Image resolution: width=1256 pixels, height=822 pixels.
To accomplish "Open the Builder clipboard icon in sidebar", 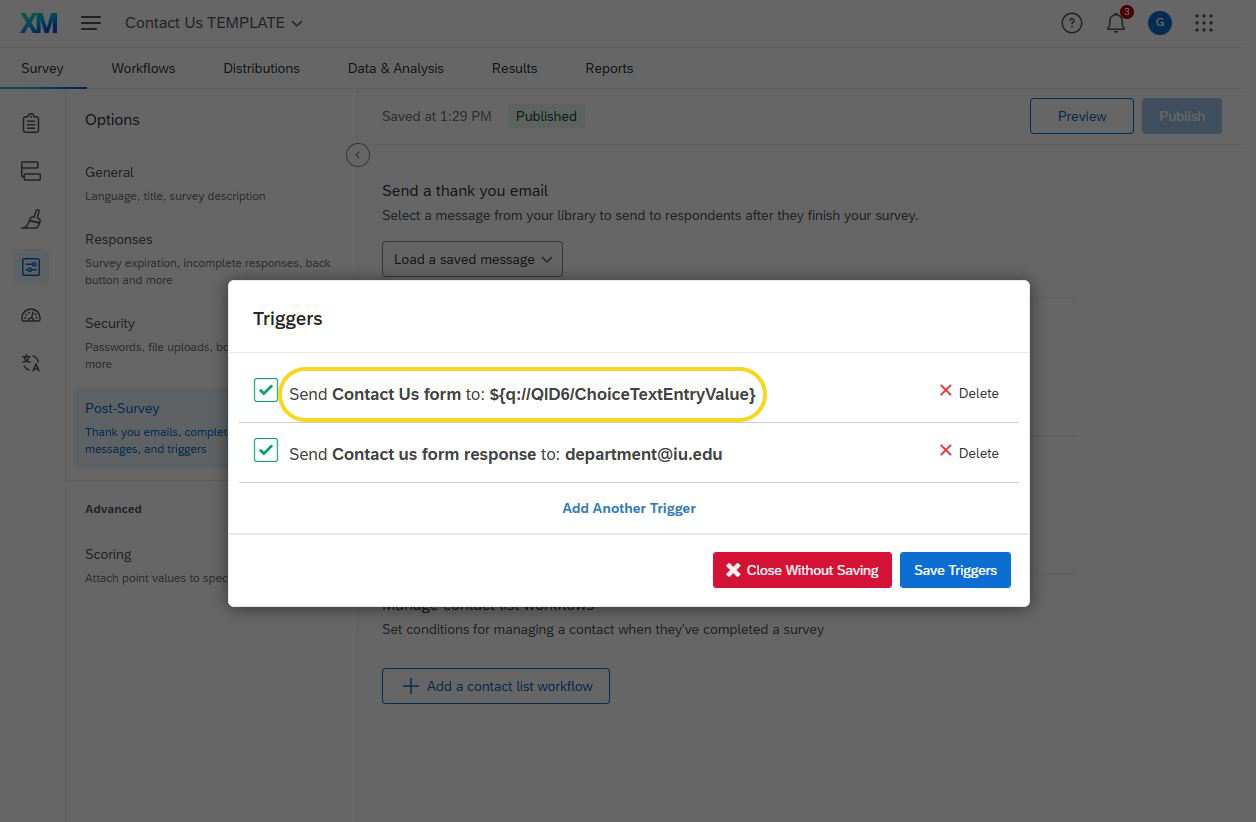I will tap(31, 123).
